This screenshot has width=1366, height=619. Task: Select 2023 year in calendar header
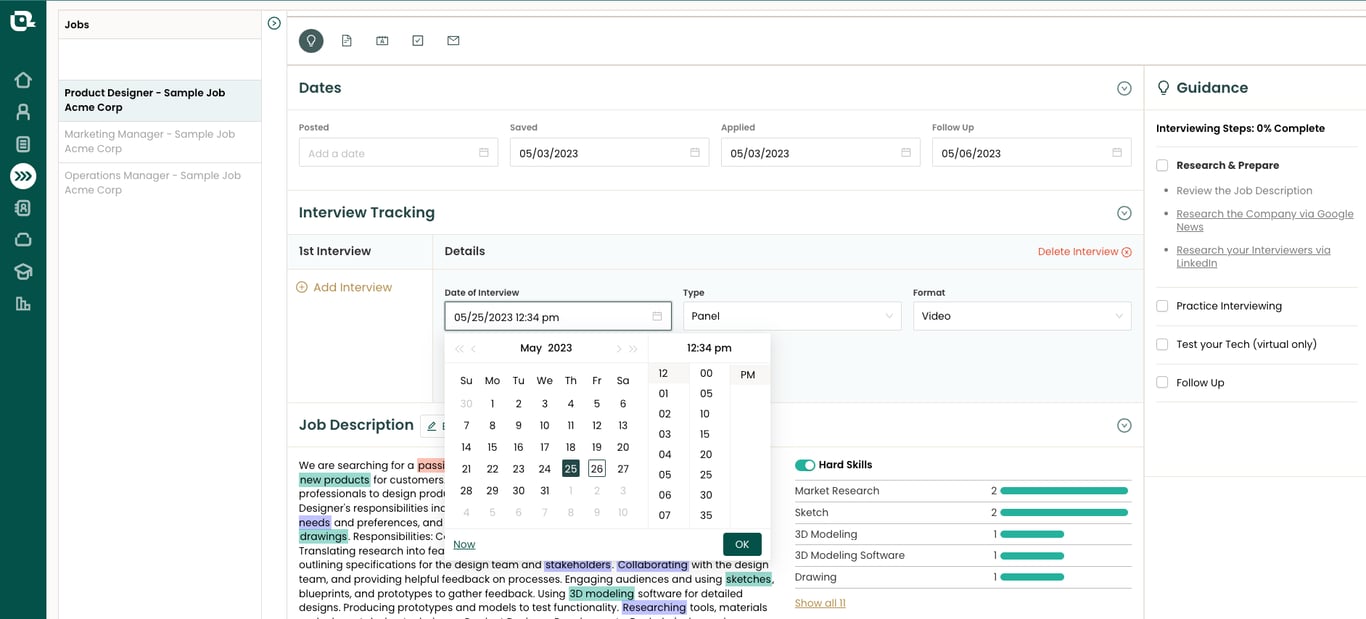click(560, 348)
